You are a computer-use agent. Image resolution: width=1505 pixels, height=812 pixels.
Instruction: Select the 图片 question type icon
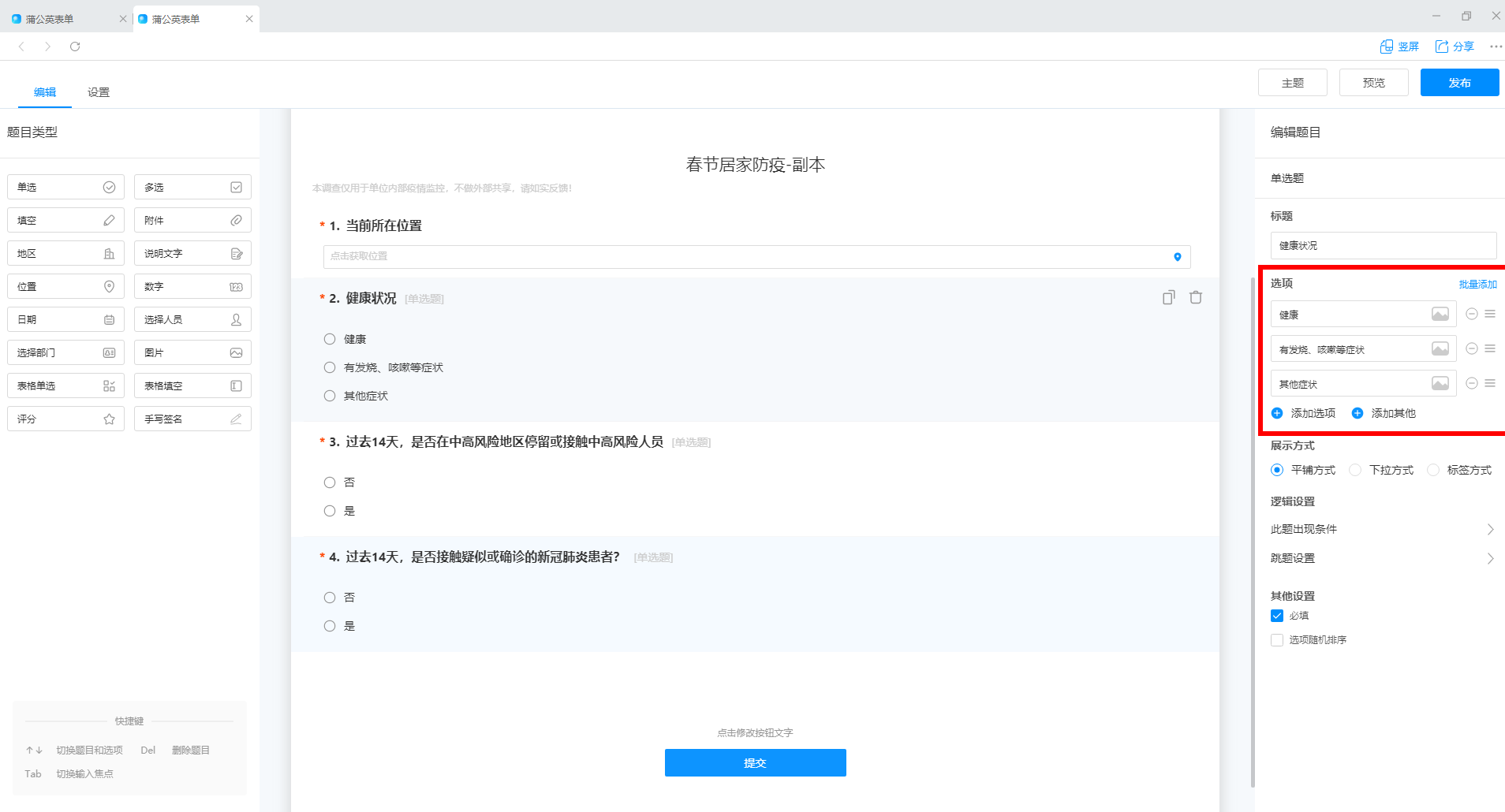tap(236, 352)
